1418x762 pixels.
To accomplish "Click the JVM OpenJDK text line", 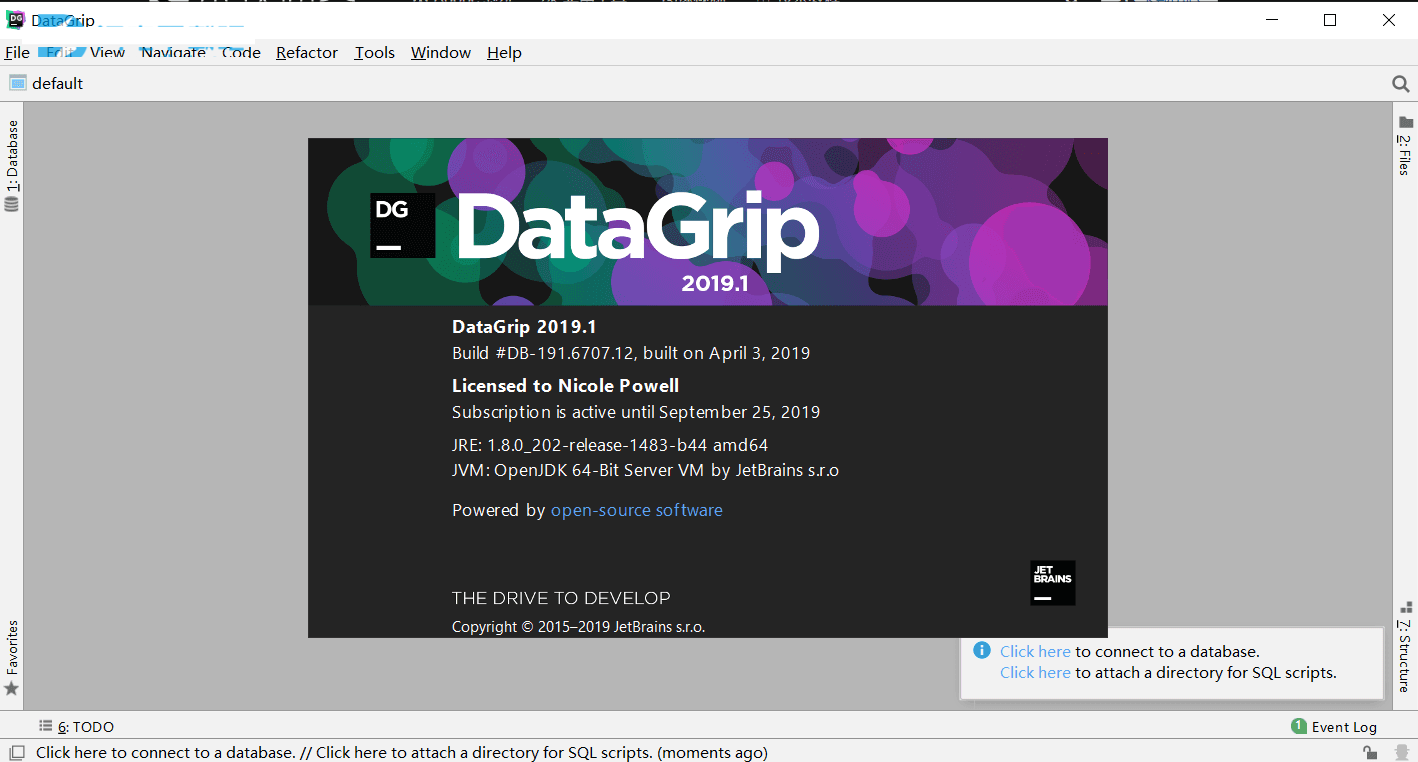I will (x=645, y=470).
